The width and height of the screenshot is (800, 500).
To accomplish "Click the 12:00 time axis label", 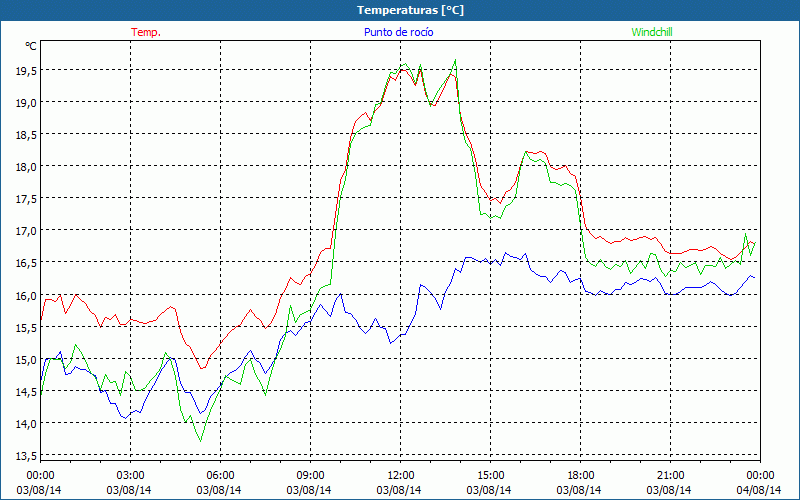I will [401, 476].
